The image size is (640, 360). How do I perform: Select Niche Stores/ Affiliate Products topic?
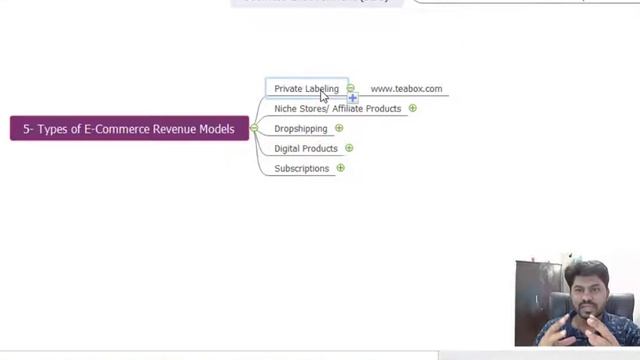click(338, 109)
